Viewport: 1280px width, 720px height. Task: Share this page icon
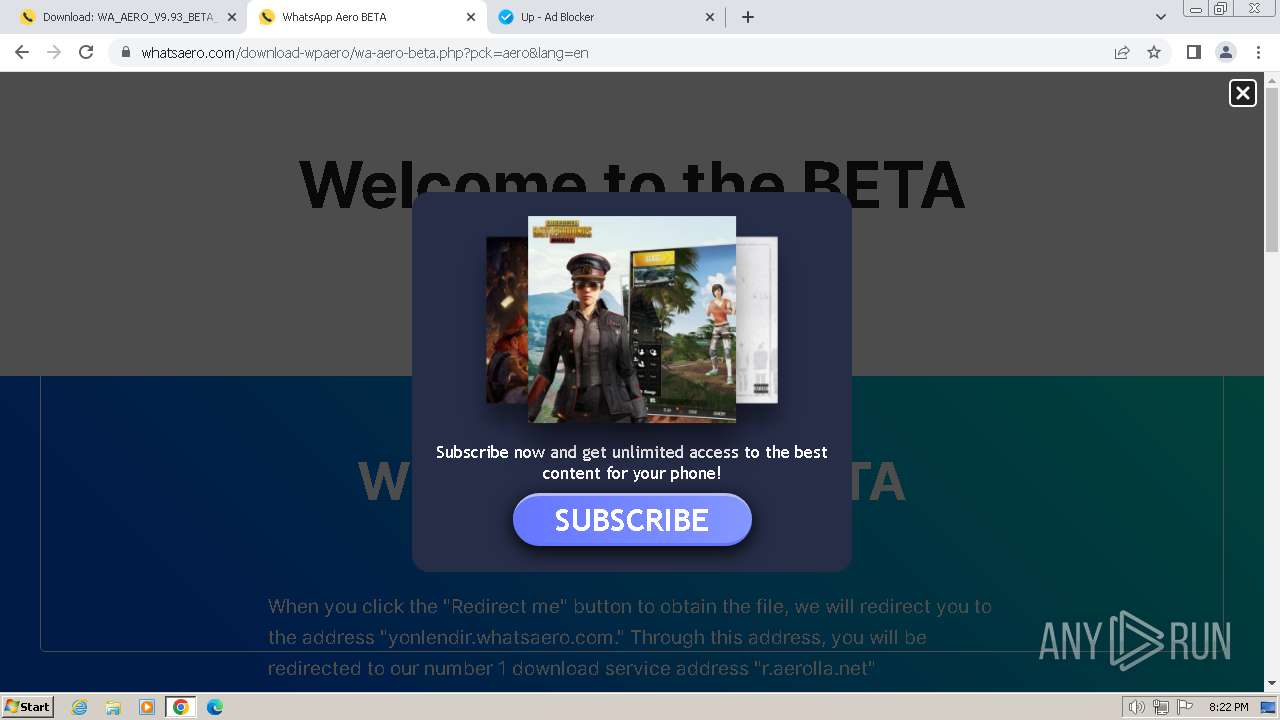[1122, 52]
